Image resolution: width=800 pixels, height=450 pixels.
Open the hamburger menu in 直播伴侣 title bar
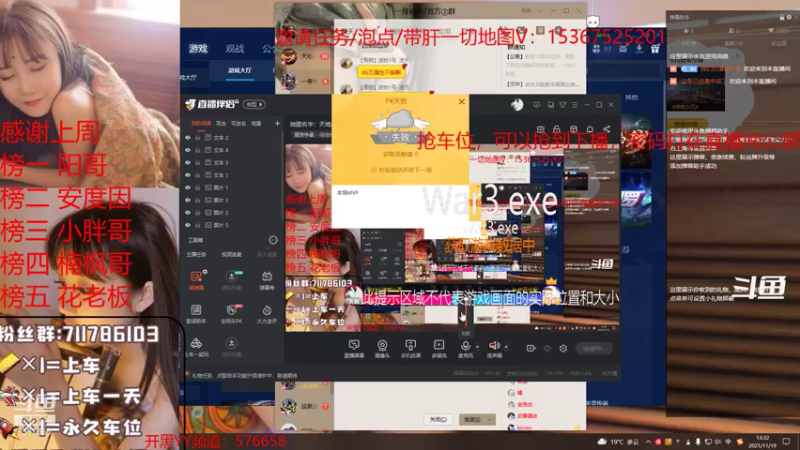(x=575, y=105)
